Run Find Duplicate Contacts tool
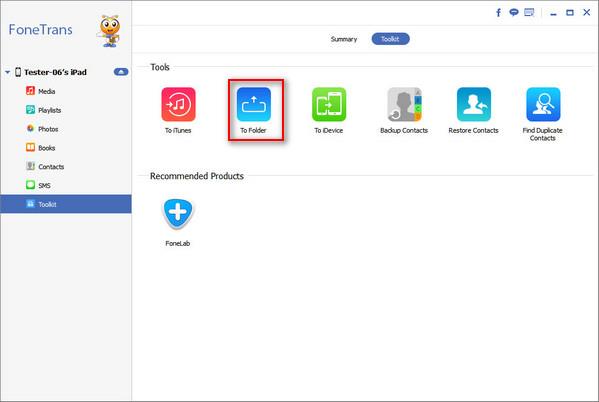This screenshot has width=599, height=402. tap(542, 114)
